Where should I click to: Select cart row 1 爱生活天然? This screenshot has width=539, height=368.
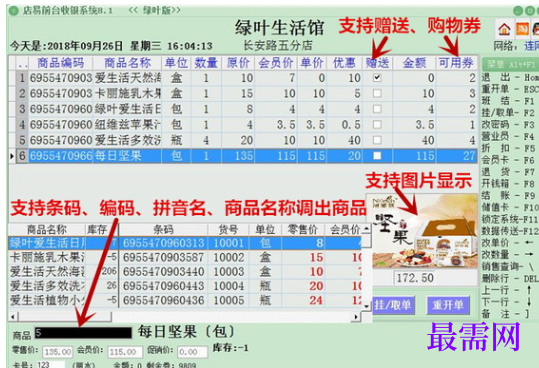click(243, 78)
